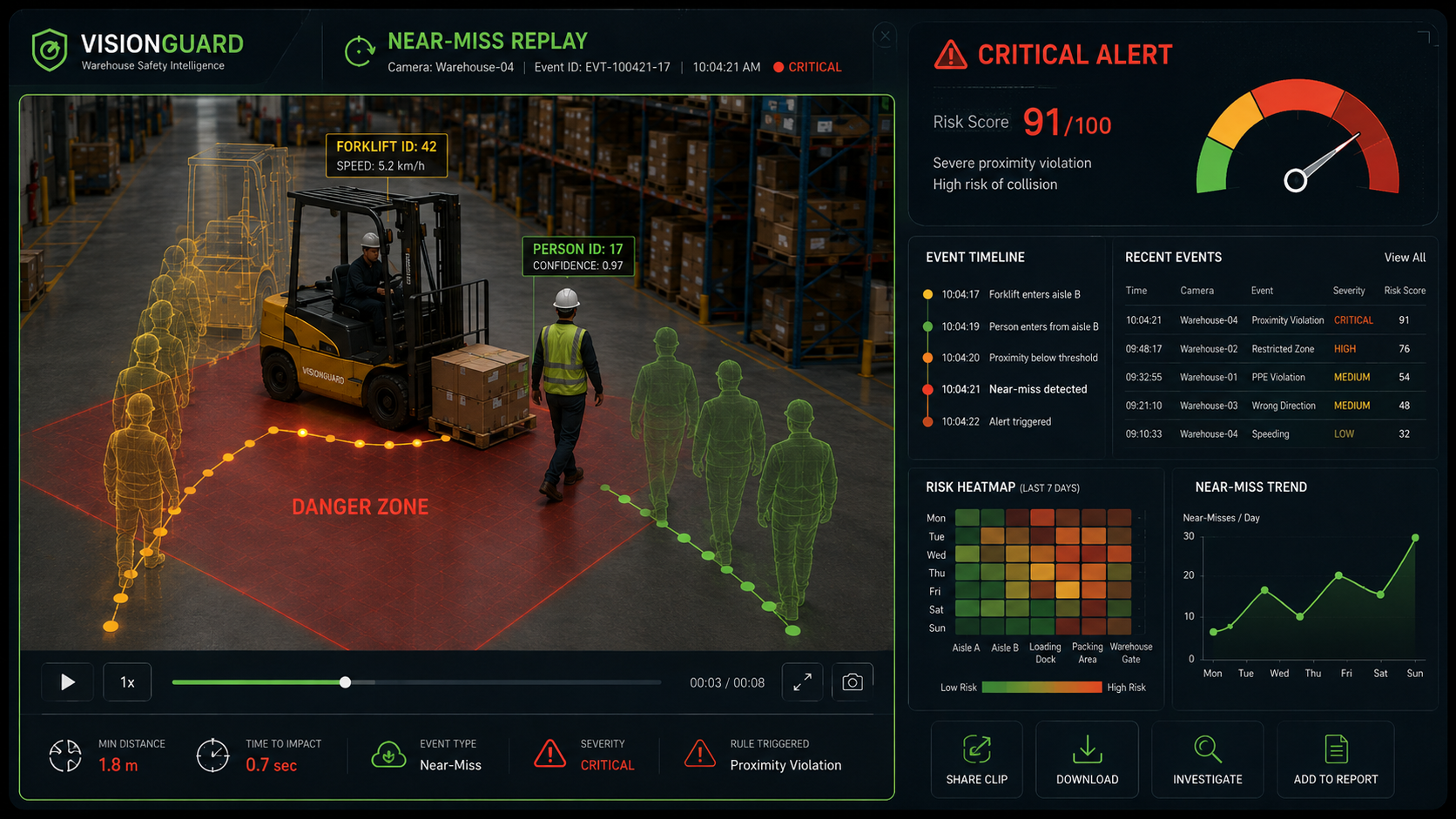1456x819 pixels.
Task: Open the 09:21:10 Wrong Direction event row
Action: pyautogui.click(x=1276, y=406)
